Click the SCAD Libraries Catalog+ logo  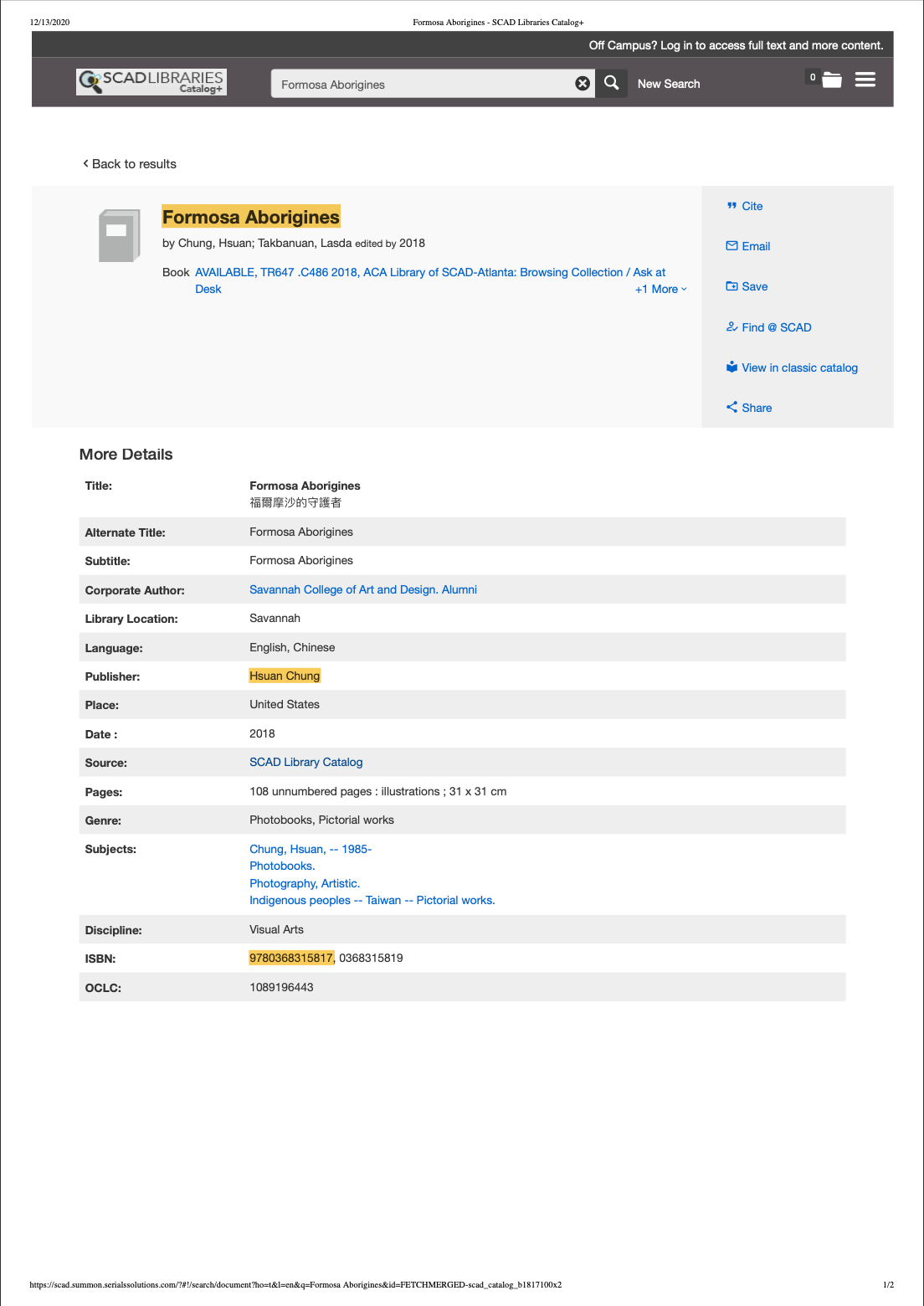click(x=151, y=82)
